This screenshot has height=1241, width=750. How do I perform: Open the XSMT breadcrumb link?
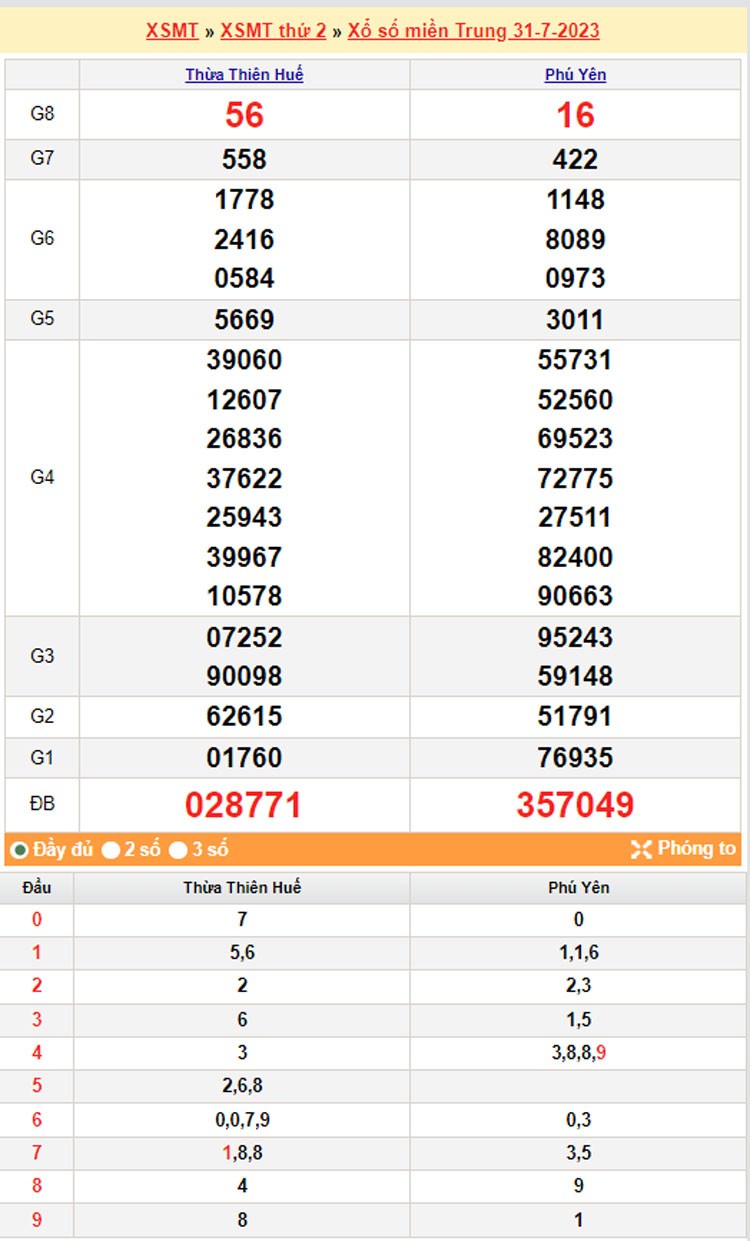[172, 30]
